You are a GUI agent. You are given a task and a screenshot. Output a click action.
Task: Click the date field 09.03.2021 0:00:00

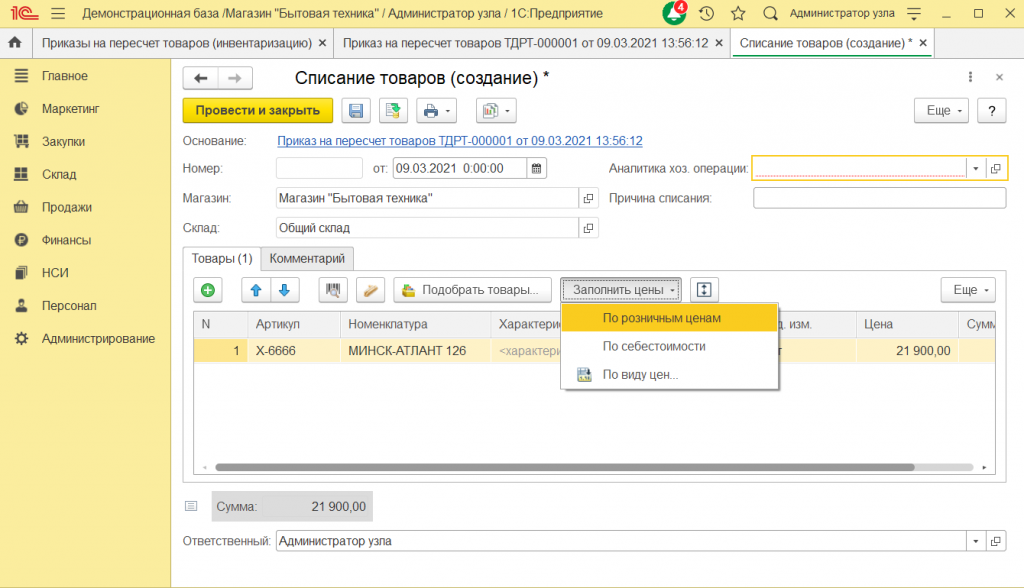pyautogui.click(x=459, y=169)
